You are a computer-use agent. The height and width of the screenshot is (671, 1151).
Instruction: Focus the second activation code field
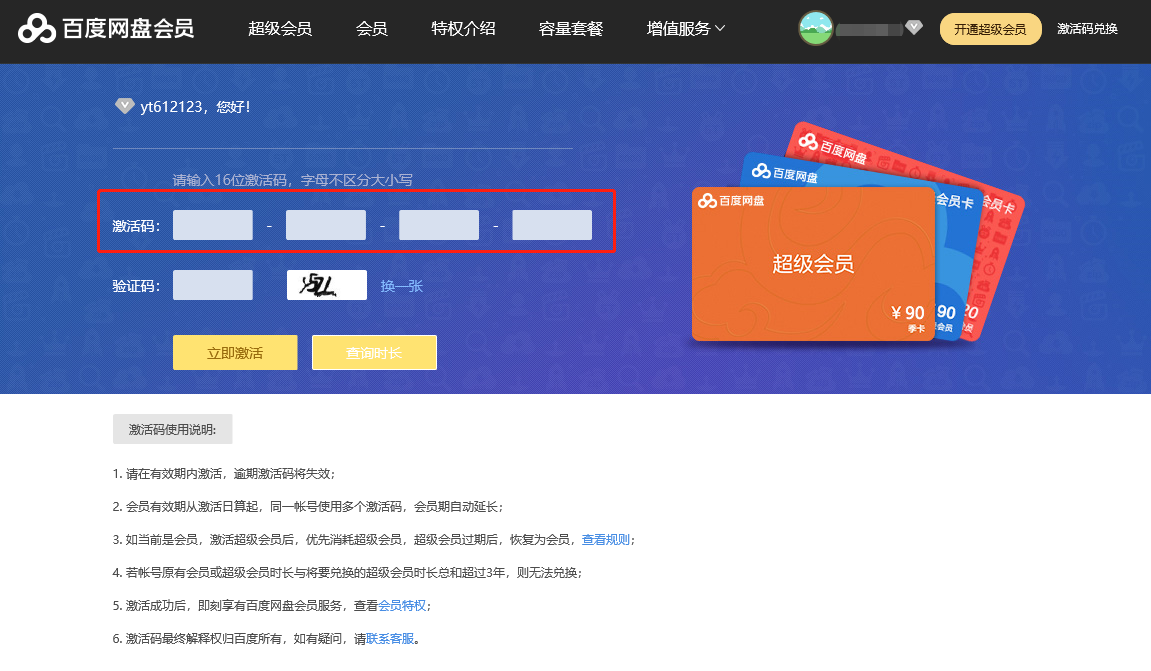[x=326, y=226]
